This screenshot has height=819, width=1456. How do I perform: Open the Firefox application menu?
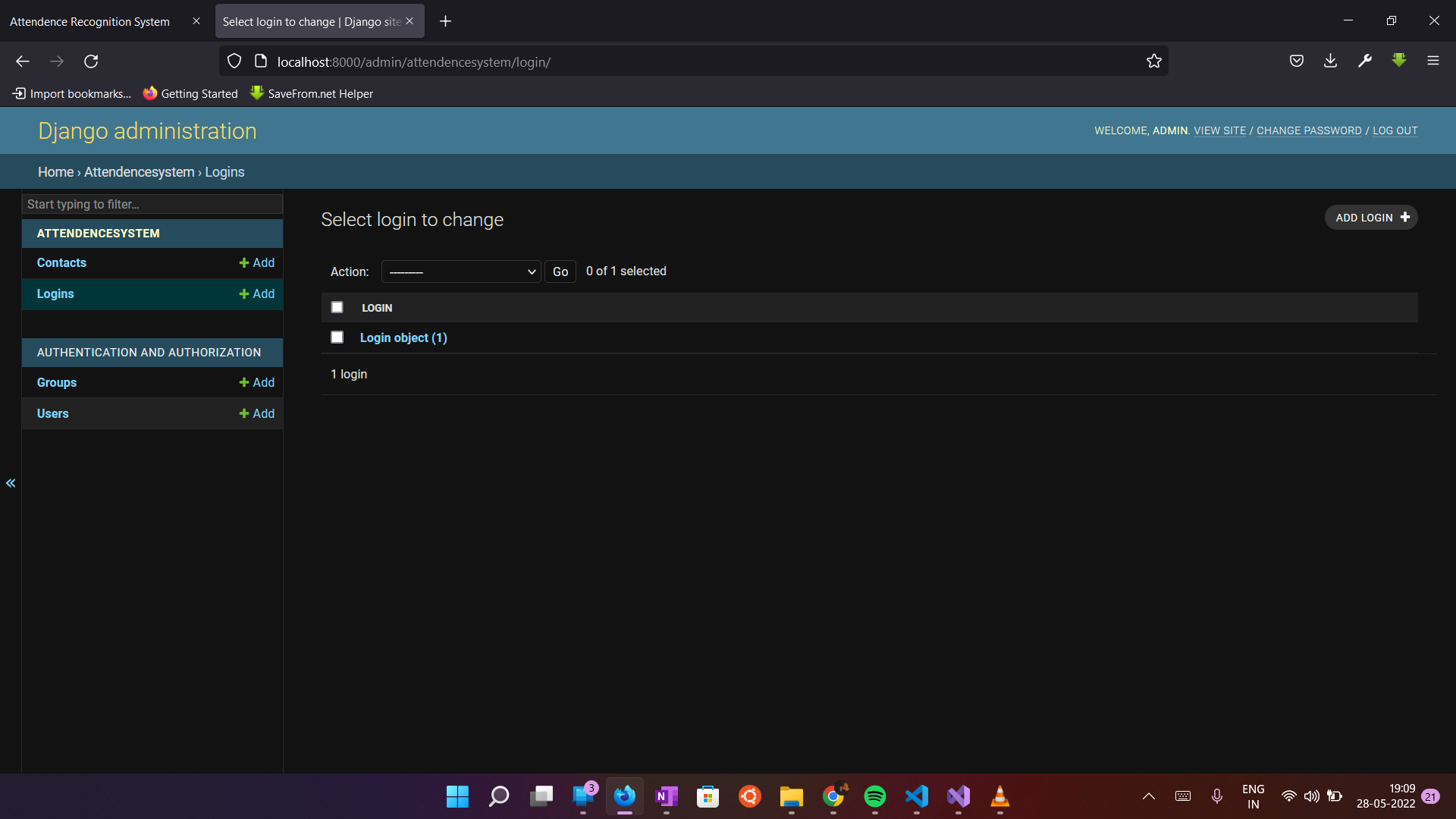(1434, 61)
